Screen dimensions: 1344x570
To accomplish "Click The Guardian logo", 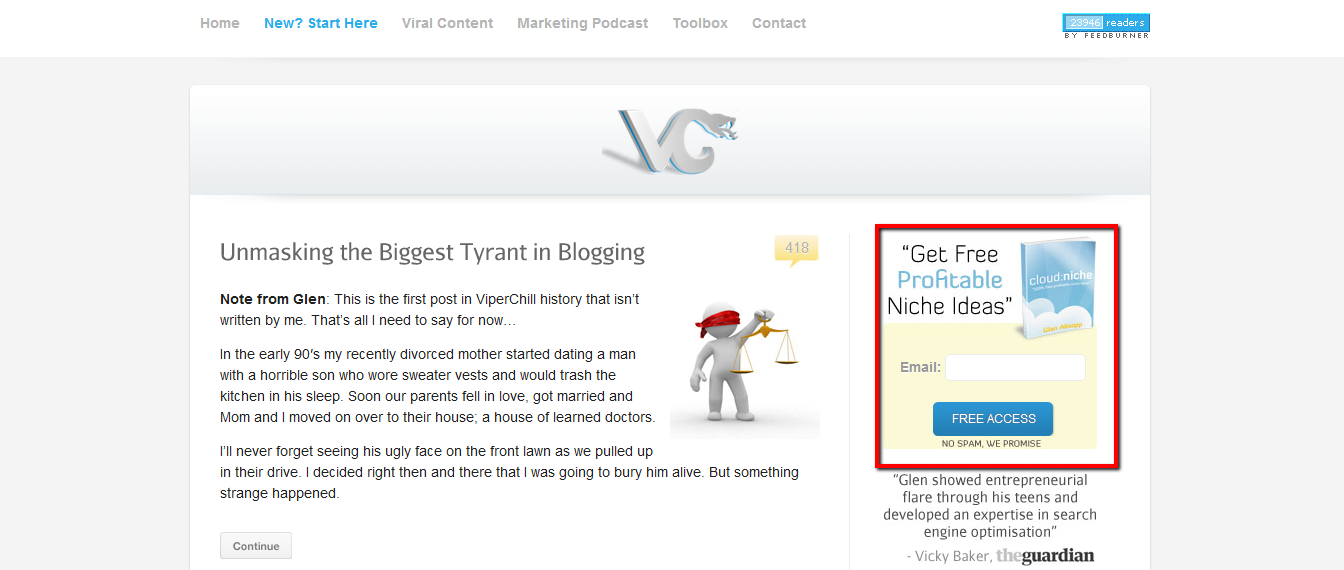I will (x=1045, y=555).
